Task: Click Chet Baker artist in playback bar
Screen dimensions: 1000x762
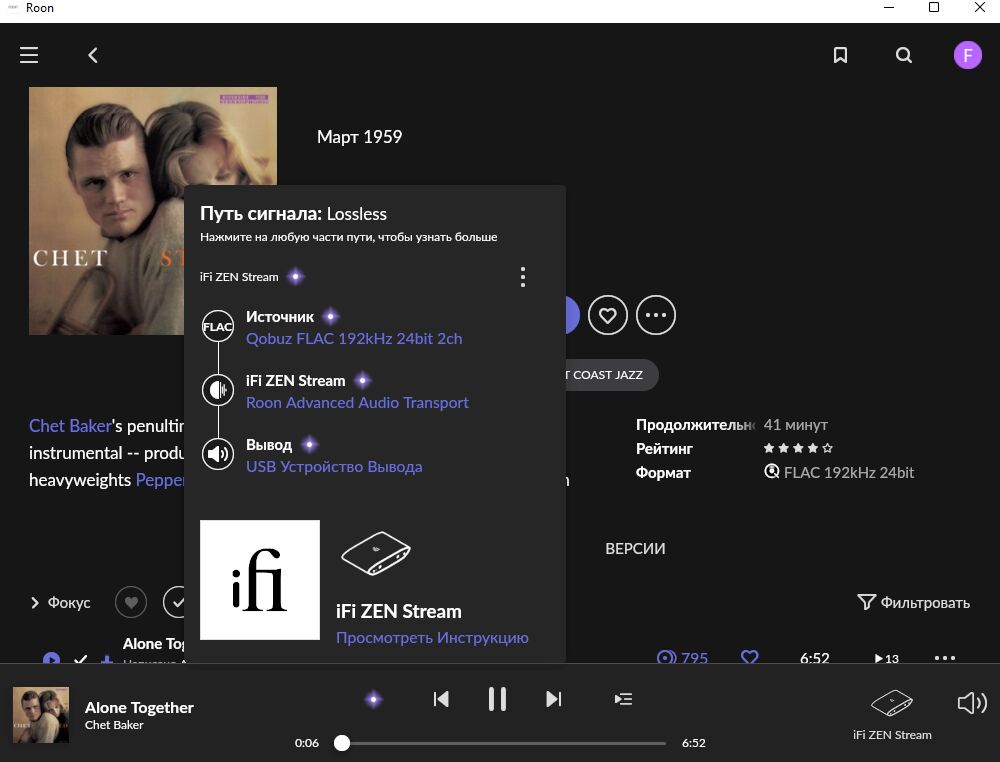Action: (x=114, y=725)
